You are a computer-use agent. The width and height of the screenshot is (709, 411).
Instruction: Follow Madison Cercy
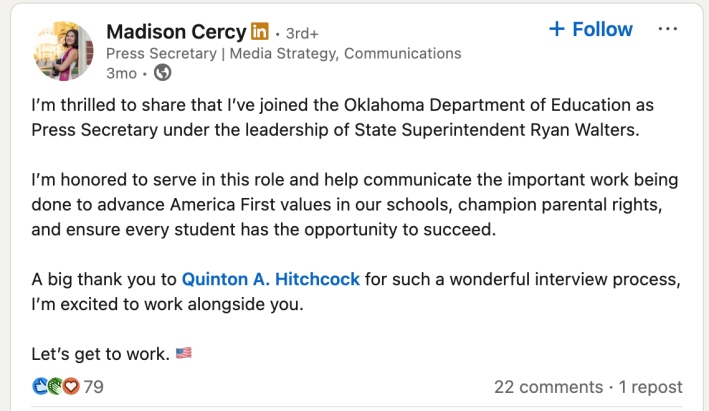pos(590,29)
